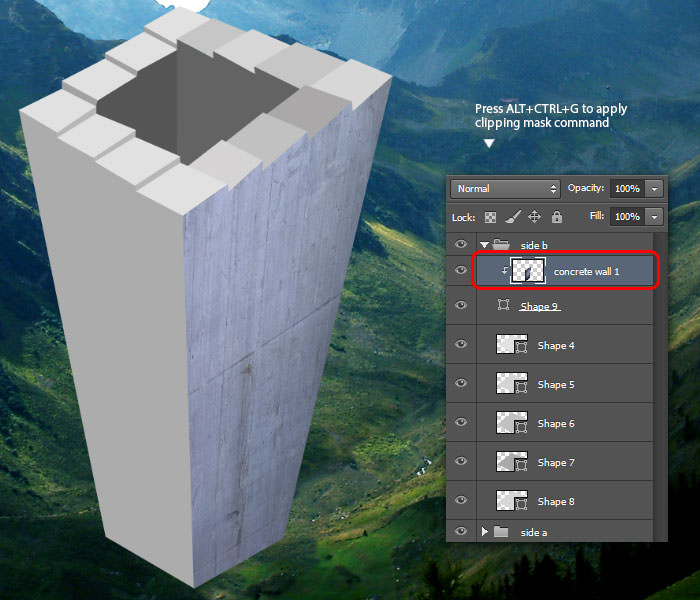
Task: Toggle lock position move icon
Action: 534,217
